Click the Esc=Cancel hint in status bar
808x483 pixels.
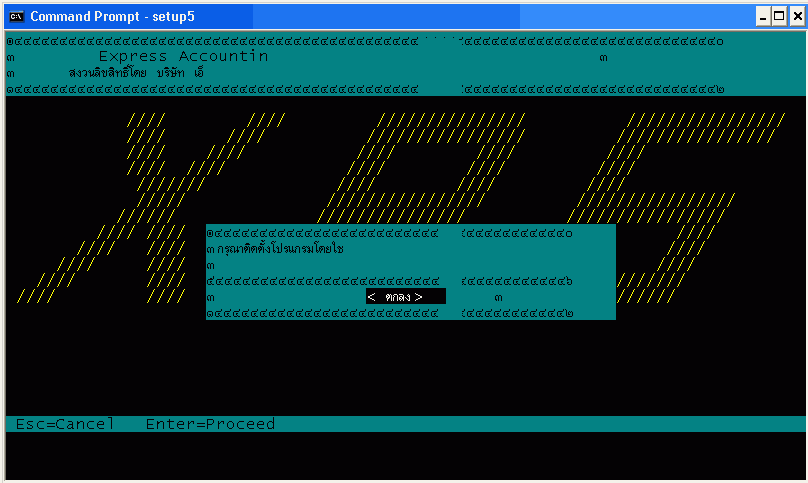(65, 424)
